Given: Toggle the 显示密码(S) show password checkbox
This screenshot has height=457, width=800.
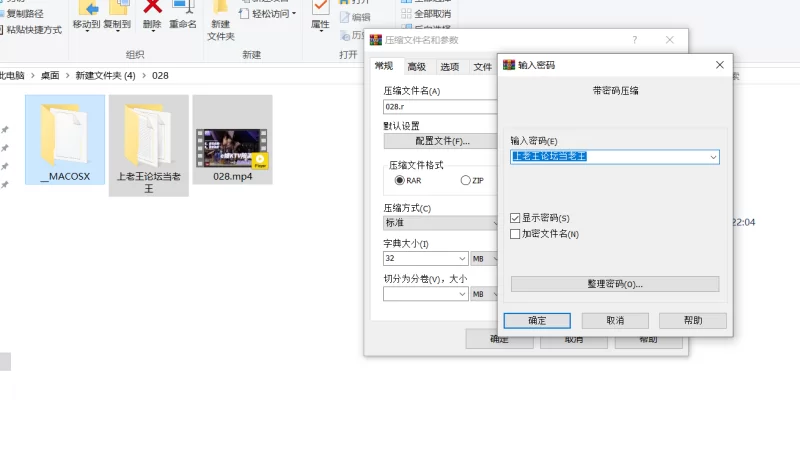Looking at the screenshot, I should (515, 218).
